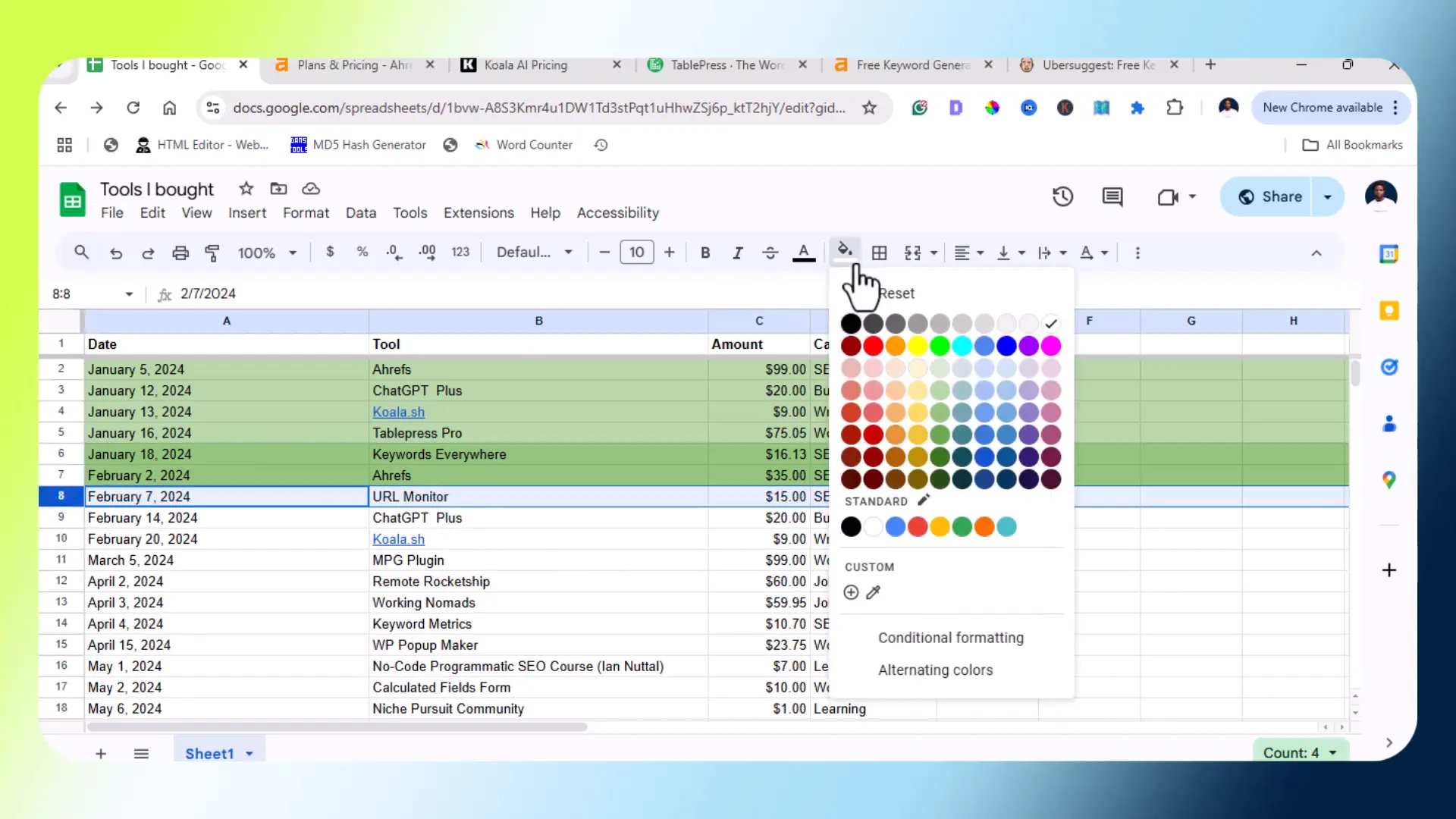Screen dimensions: 1456x819
Task: Open the Extensions menu
Action: pos(479,213)
